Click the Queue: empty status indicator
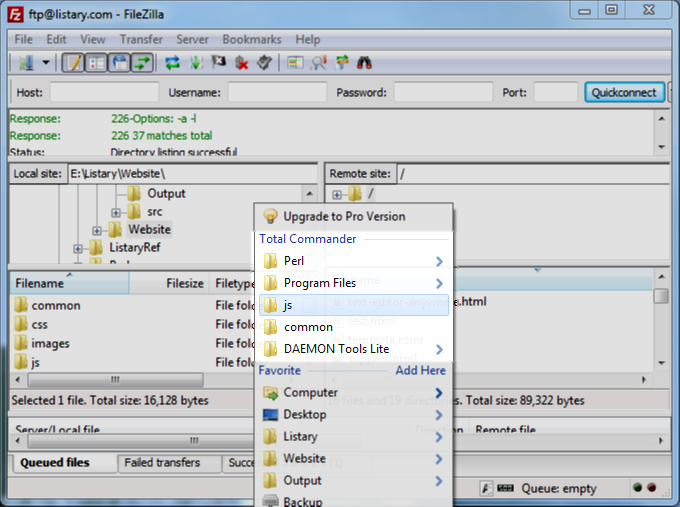 pyautogui.click(x=559, y=489)
